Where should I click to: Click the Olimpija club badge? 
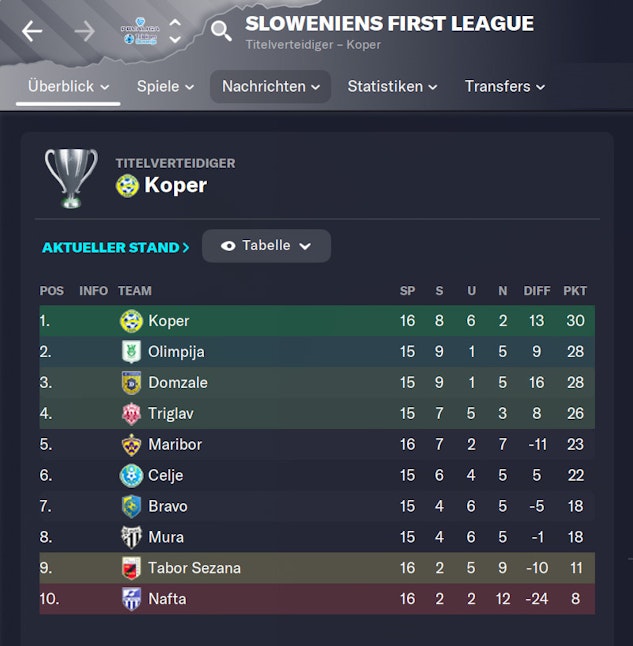pos(131,352)
